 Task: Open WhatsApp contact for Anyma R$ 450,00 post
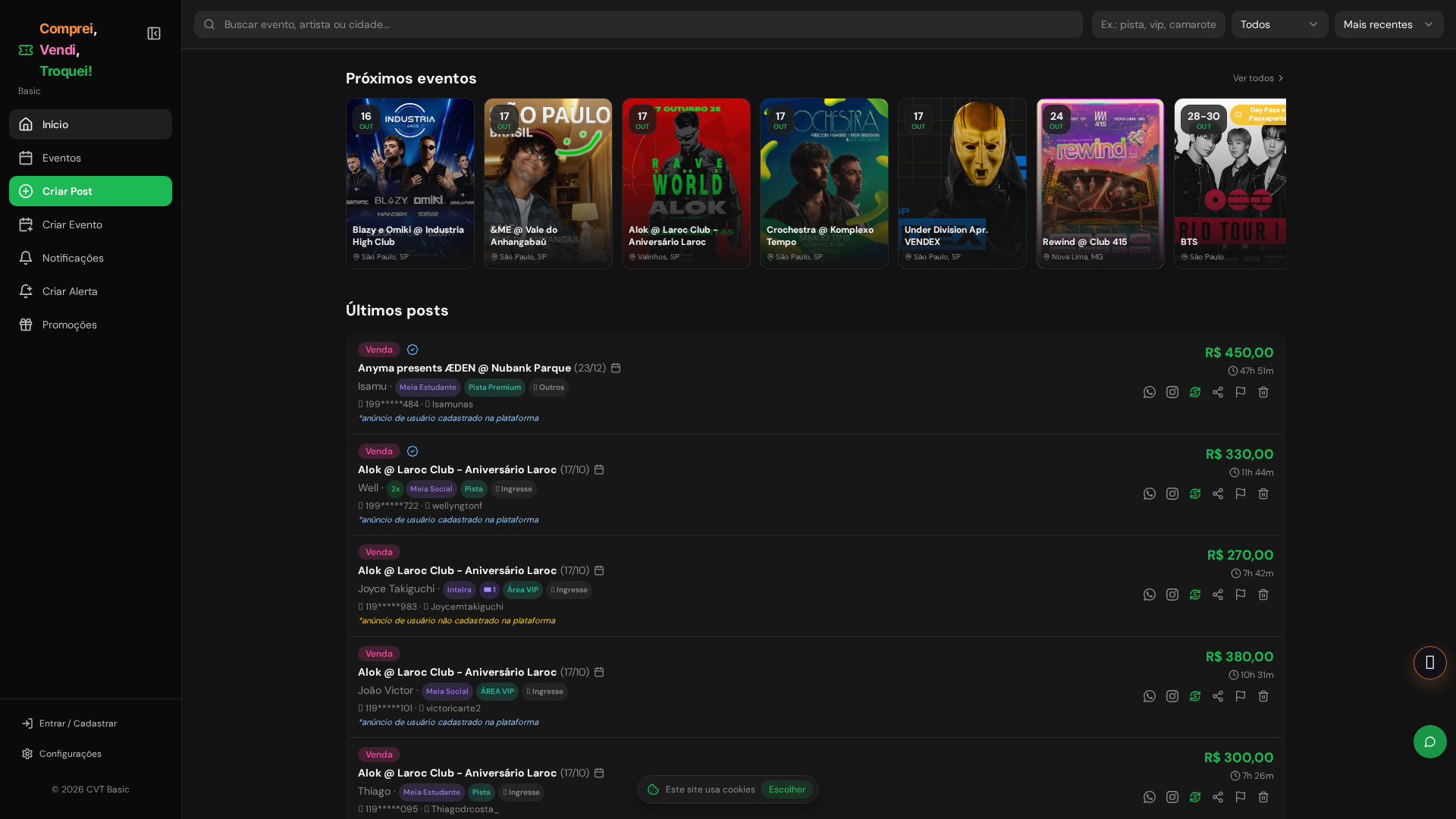(x=1150, y=392)
